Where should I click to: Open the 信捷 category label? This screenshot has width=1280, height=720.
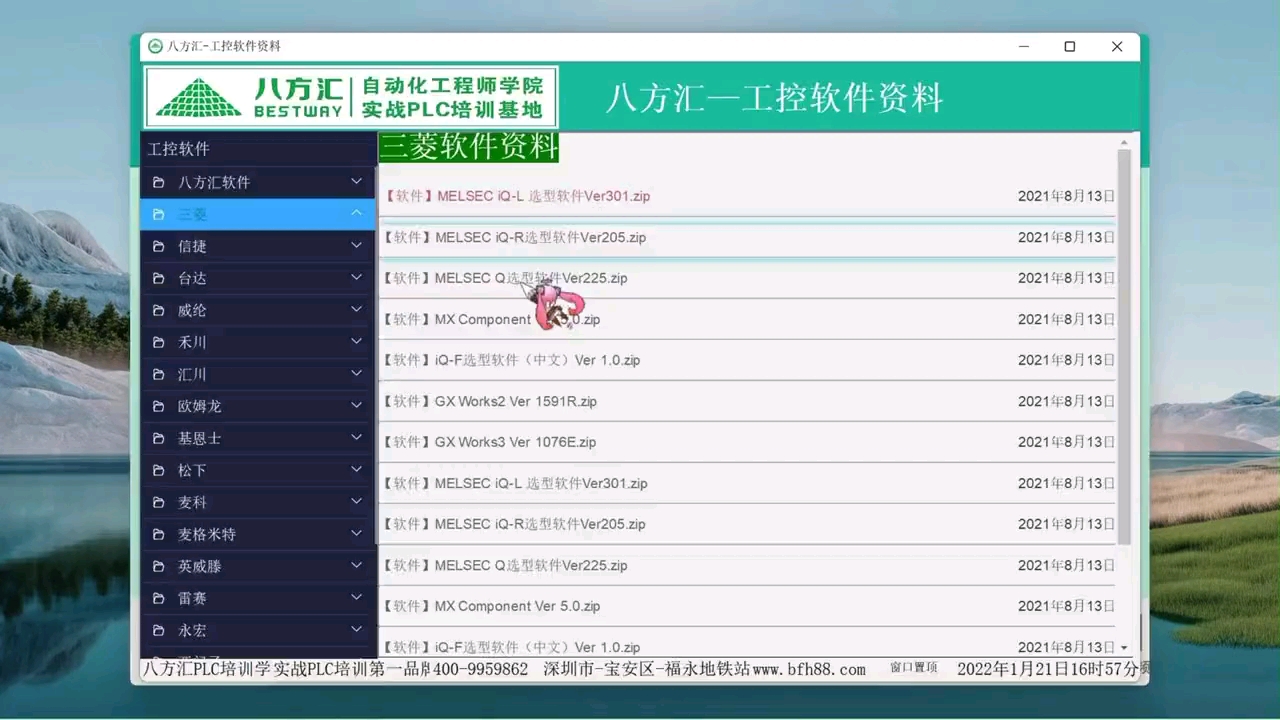192,246
